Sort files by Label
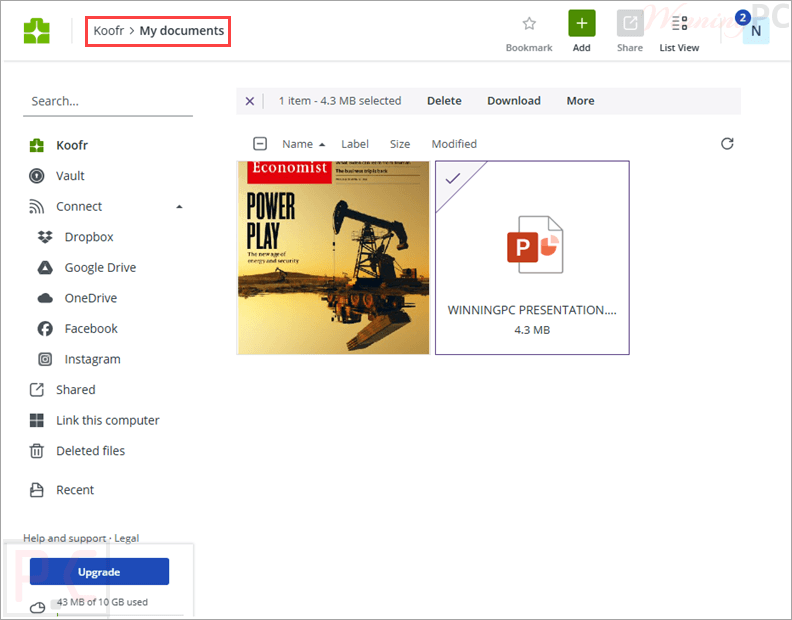 click(355, 144)
